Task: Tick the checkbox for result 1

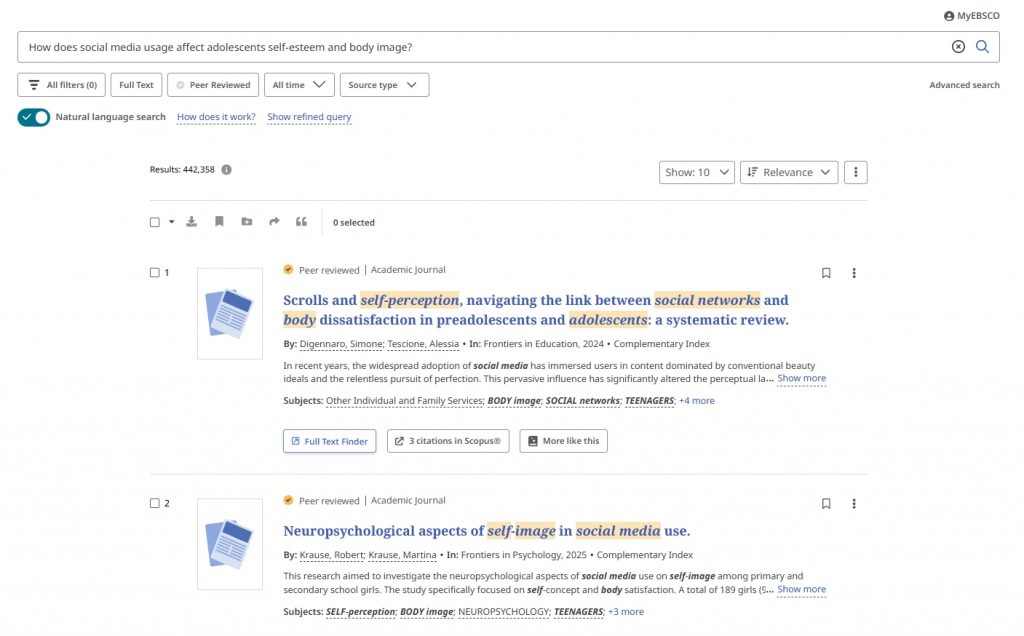Action: (x=155, y=272)
